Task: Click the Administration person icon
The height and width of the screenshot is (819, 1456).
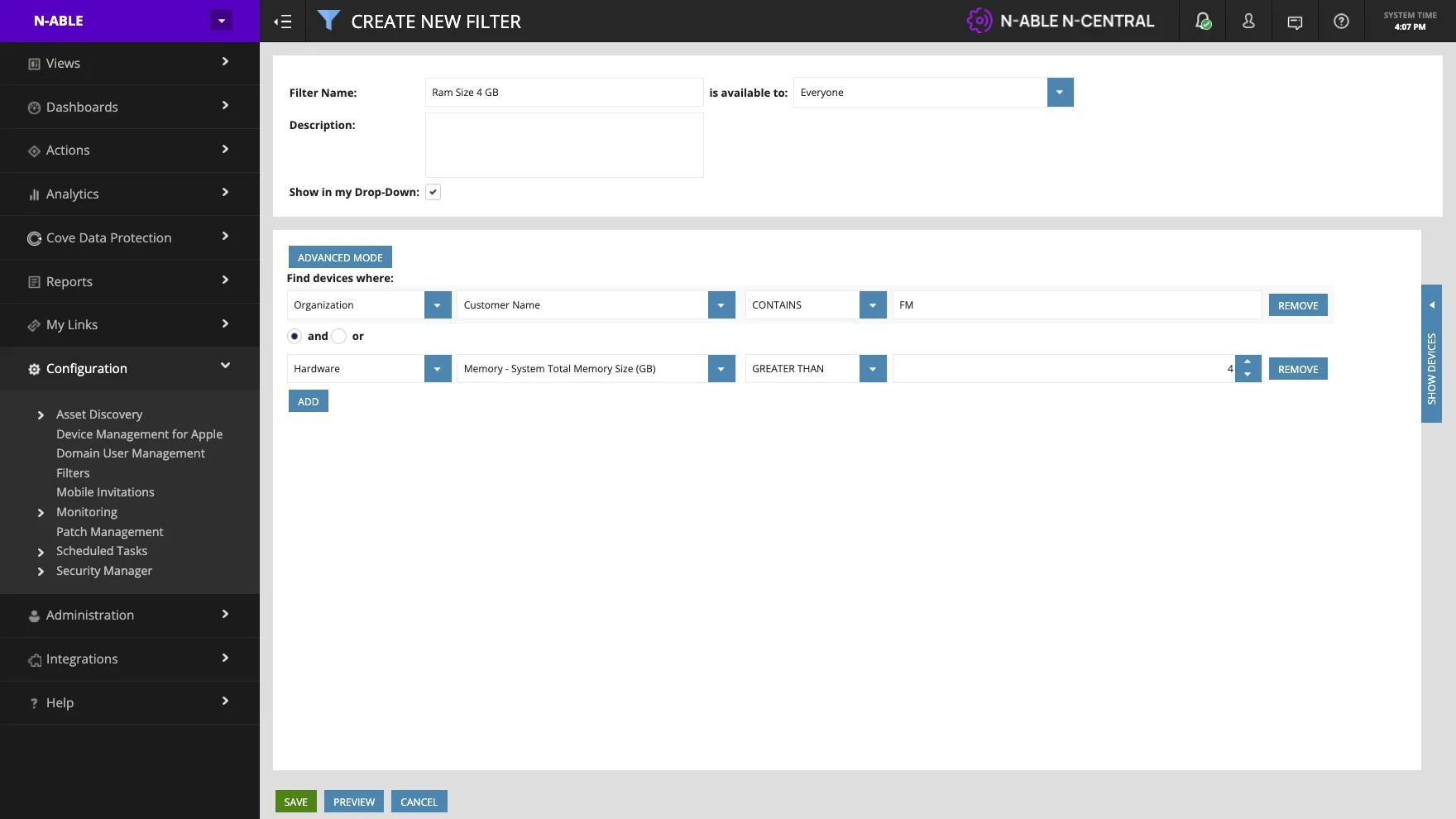Action: tap(34, 615)
